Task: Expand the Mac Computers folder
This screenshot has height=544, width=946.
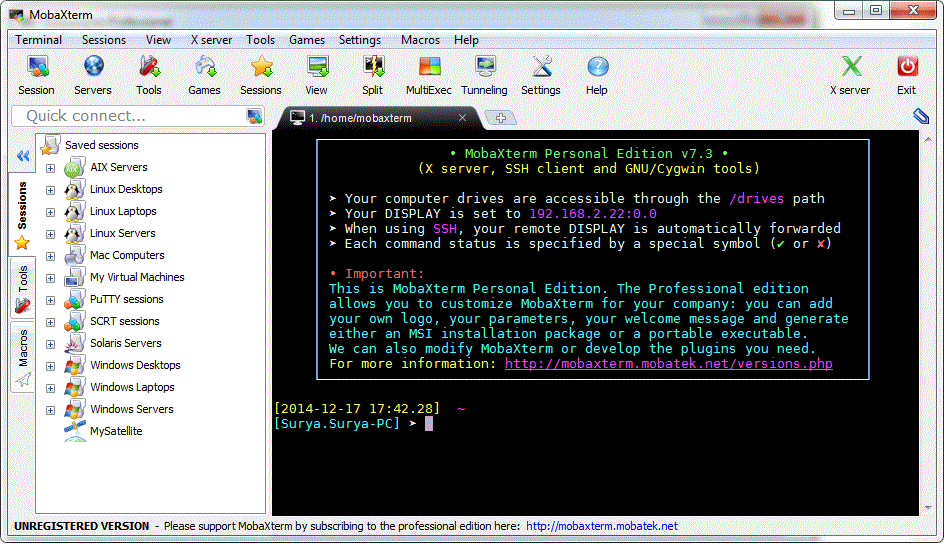Action: 51,256
